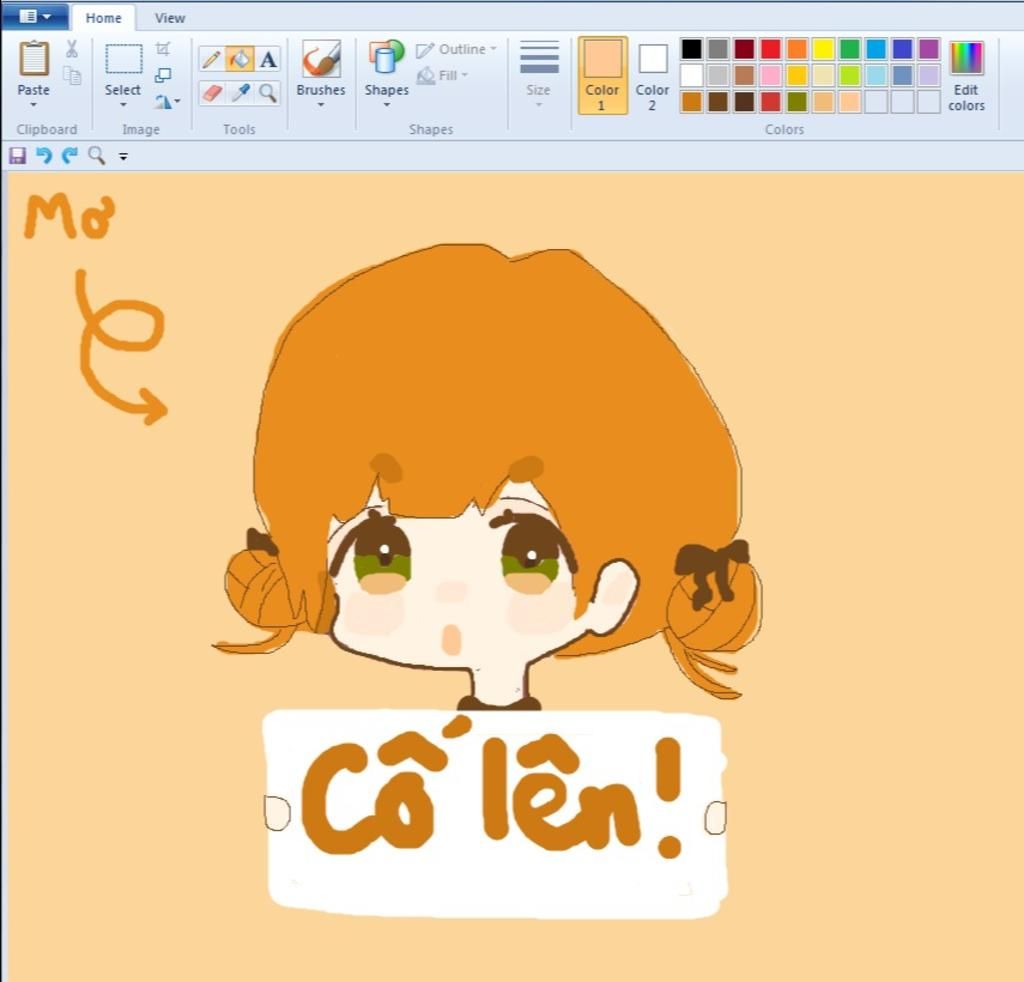Click the Copy icon
Image resolution: width=1024 pixels, height=982 pixels.
pyautogui.click(x=72, y=76)
